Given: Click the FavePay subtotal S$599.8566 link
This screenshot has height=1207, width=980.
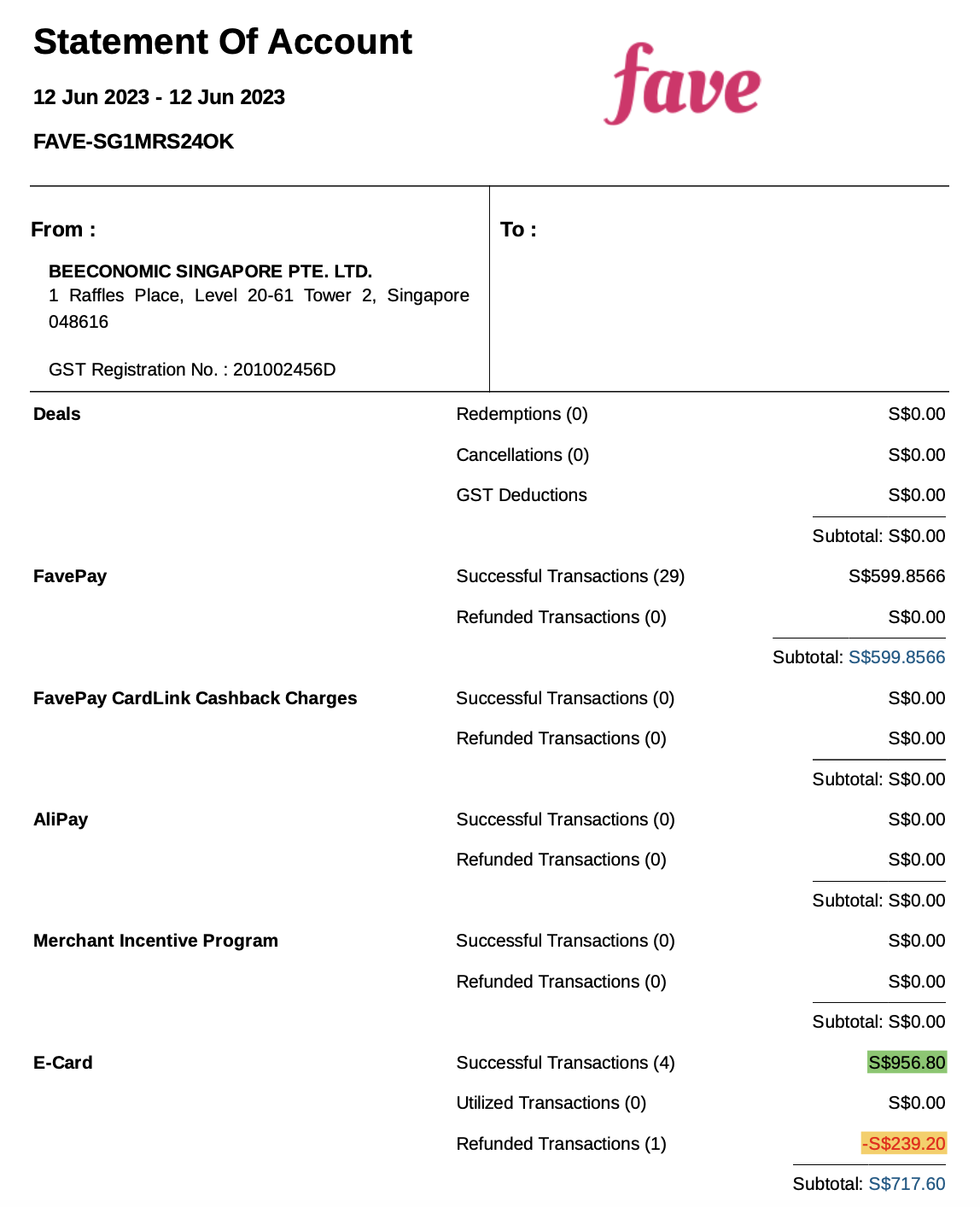Looking at the screenshot, I should pyautogui.click(x=896, y=657).
